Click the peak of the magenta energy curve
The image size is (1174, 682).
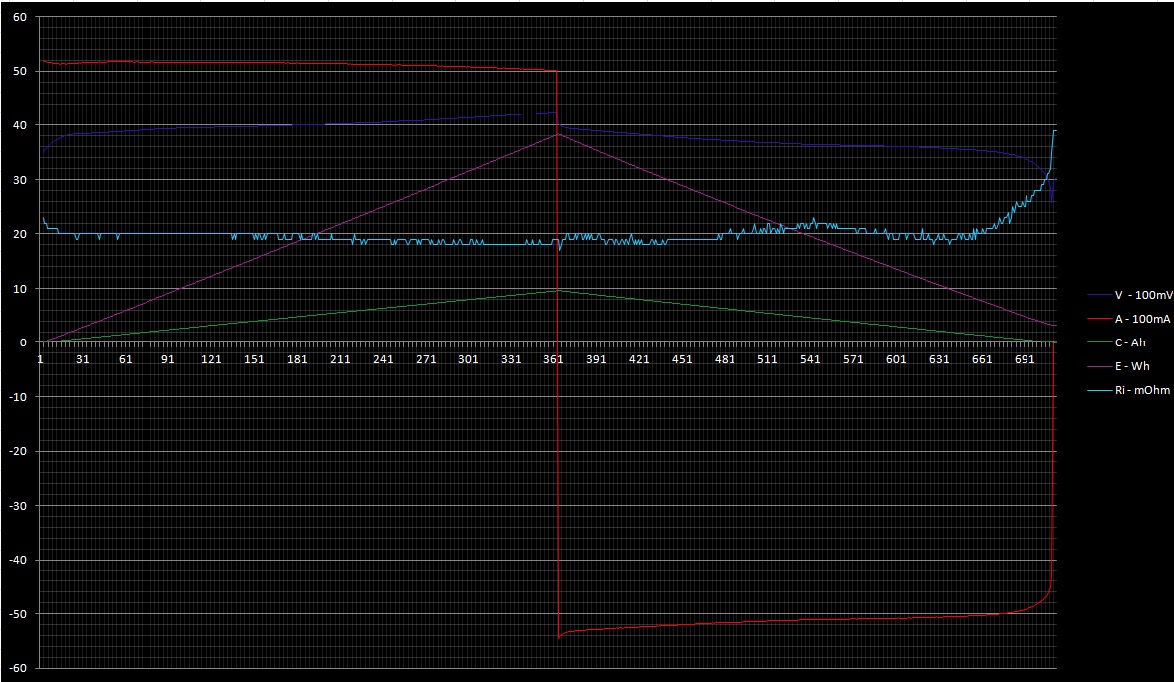pos(557,134)
